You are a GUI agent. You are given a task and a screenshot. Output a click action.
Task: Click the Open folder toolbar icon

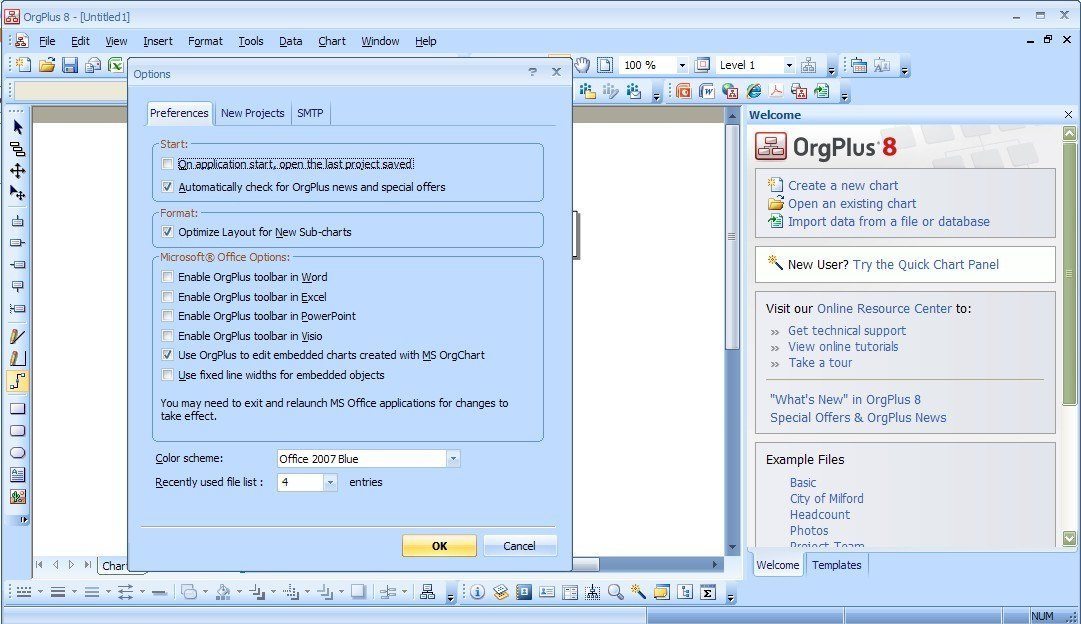(46, 65)
